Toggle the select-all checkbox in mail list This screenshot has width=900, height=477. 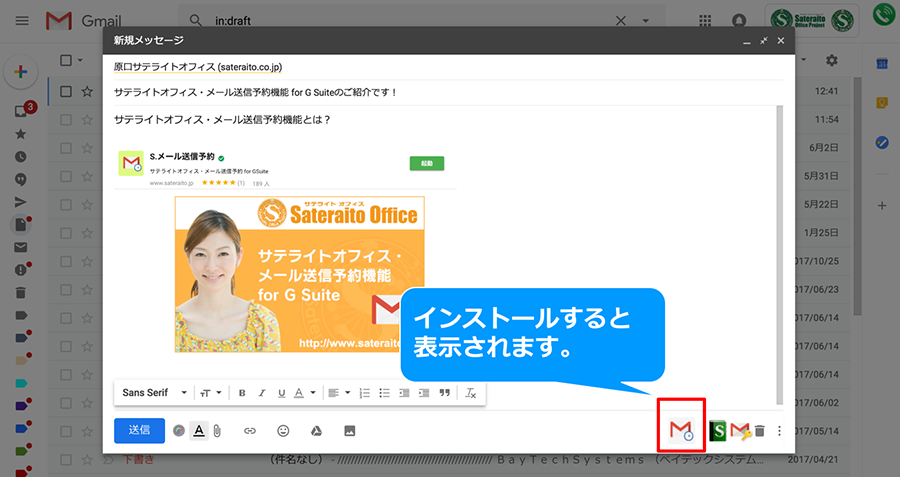click(66, 60)
